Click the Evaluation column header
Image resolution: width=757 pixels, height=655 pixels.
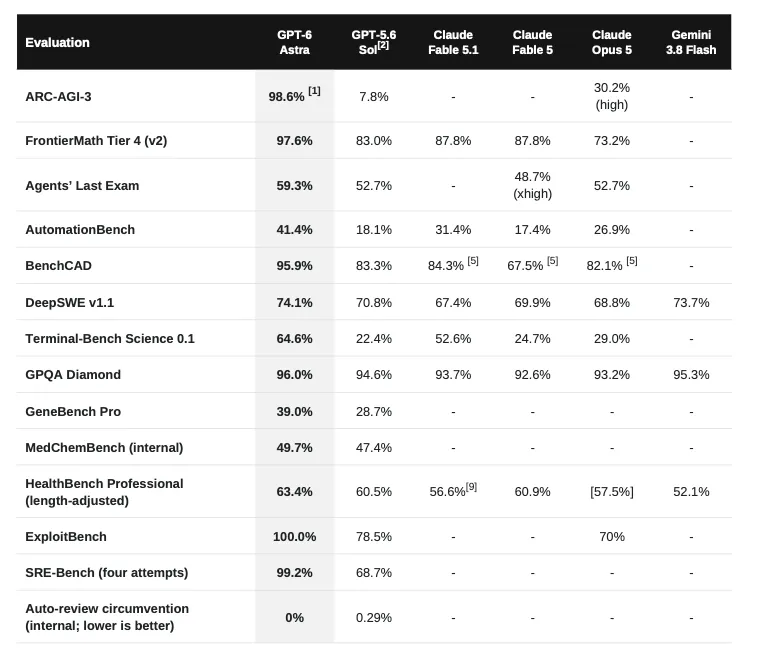pos(57,42)
